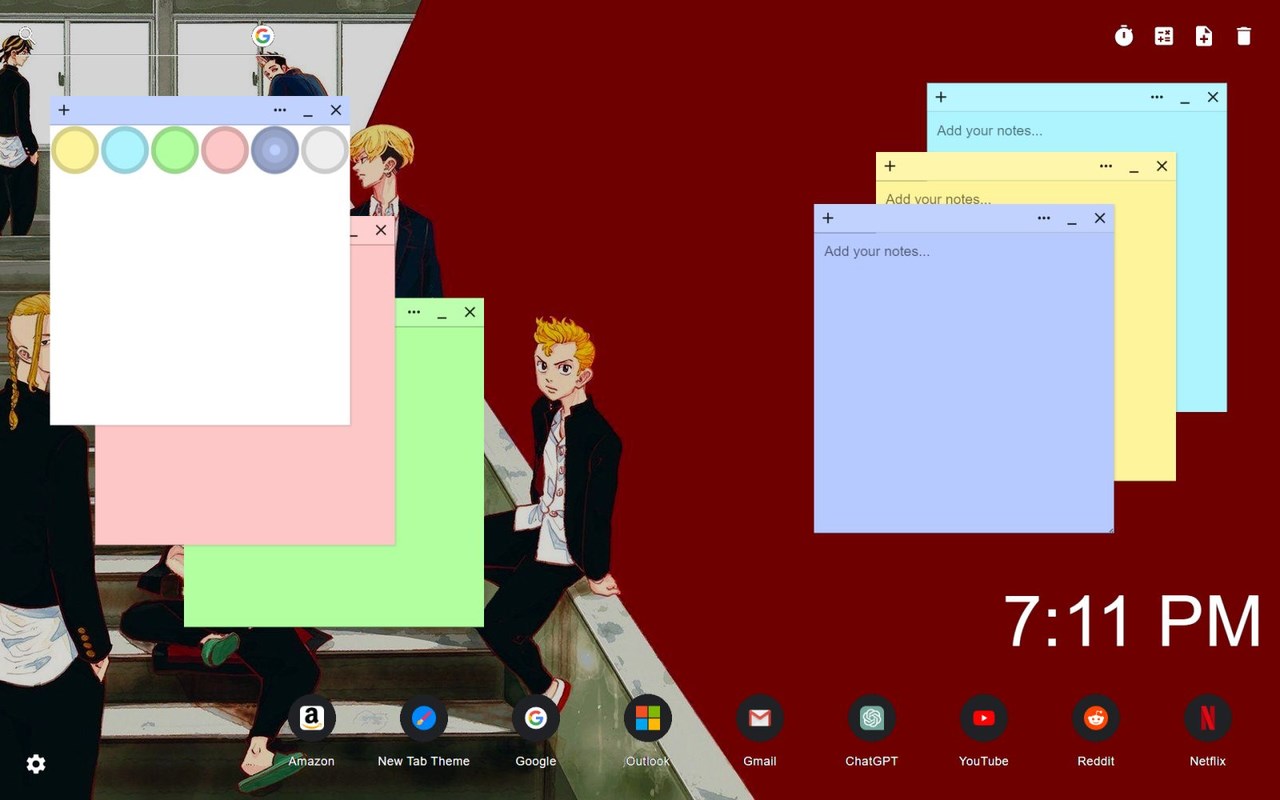
Task: Create a new sticky note
Action: pos(1204,36)
